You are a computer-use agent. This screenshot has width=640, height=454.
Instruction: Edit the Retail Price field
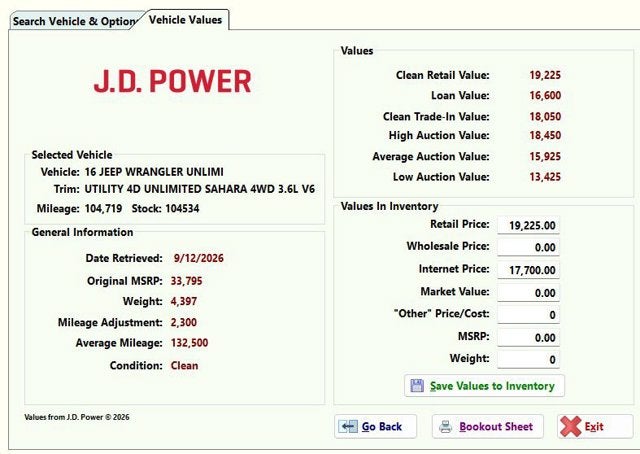point(528,225)
